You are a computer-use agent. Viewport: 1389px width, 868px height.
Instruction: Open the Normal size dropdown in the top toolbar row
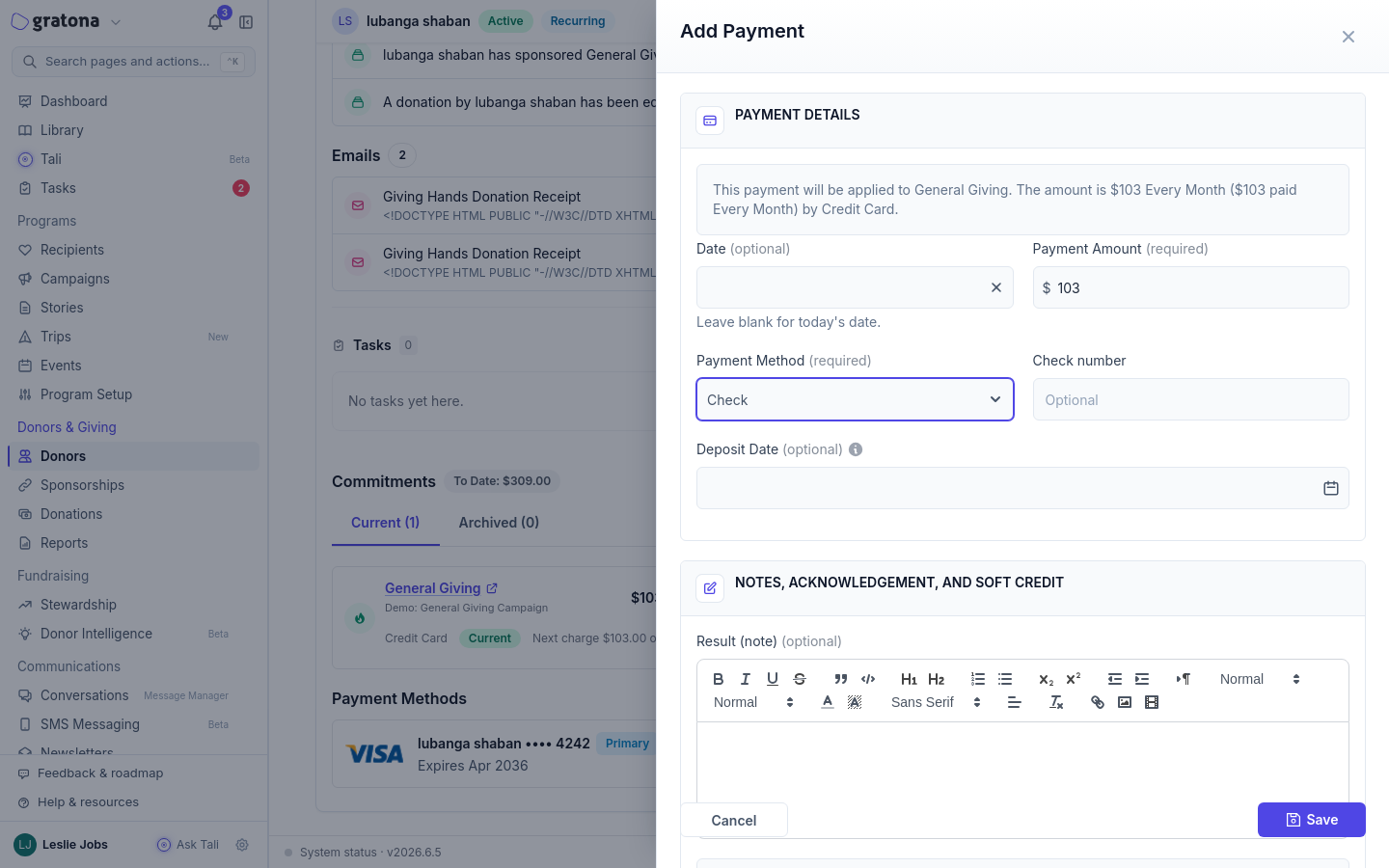(x=1260, y=679)
